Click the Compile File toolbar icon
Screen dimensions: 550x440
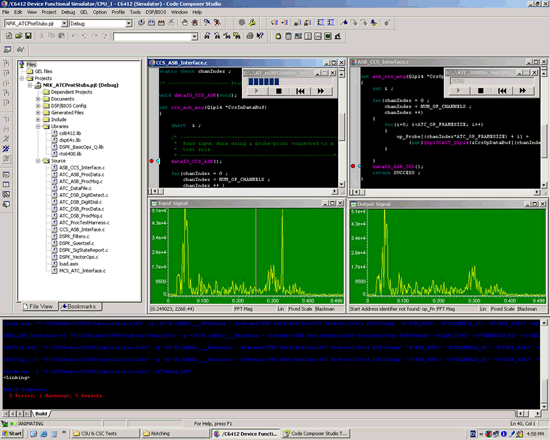point(141,23)
